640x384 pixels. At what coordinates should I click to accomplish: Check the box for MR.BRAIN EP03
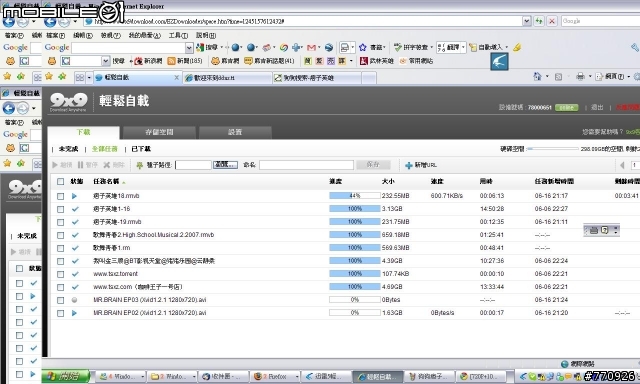[x=60, y=300]
